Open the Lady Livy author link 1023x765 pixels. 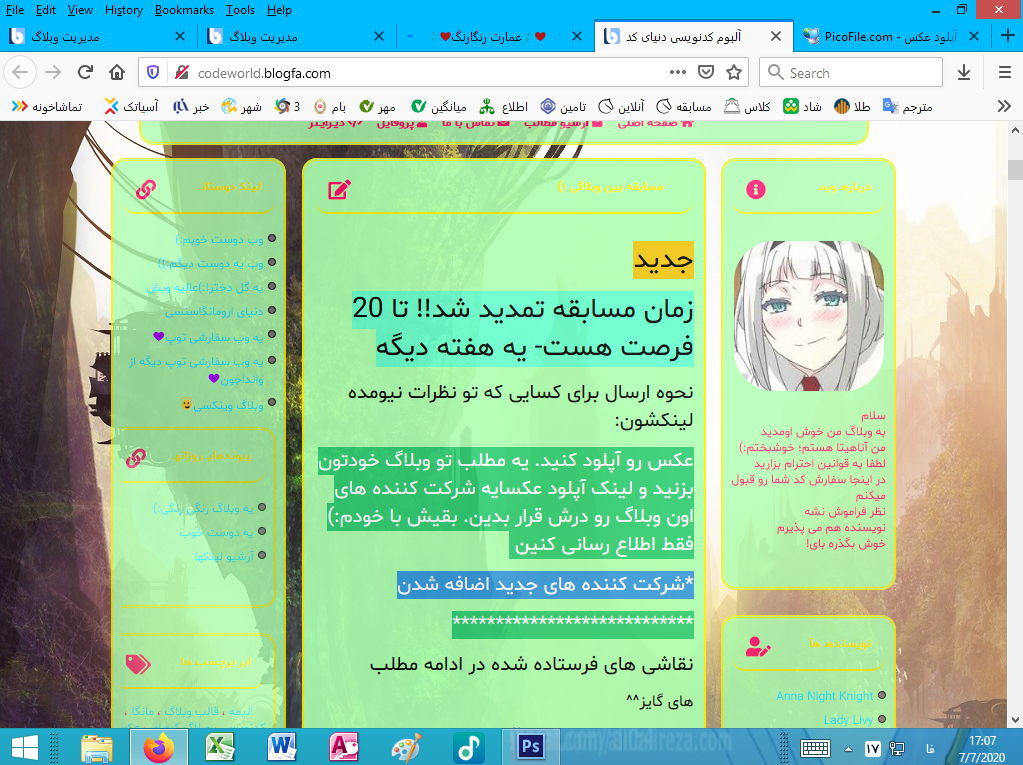coord(848,720)
